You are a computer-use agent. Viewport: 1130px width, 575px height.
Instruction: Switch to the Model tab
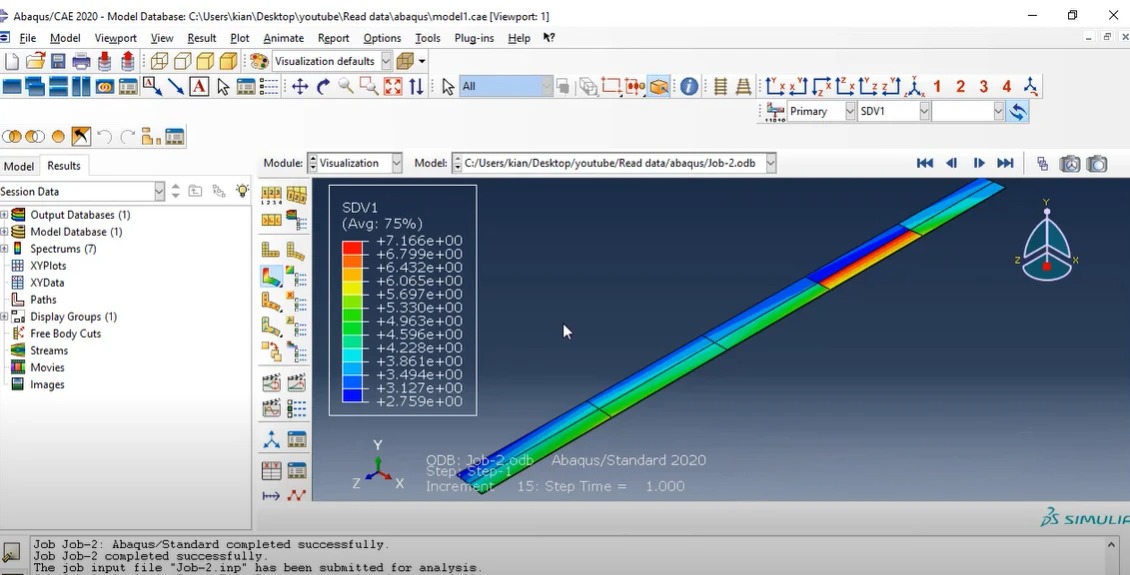pyautogui.click(x=19, y=166)
